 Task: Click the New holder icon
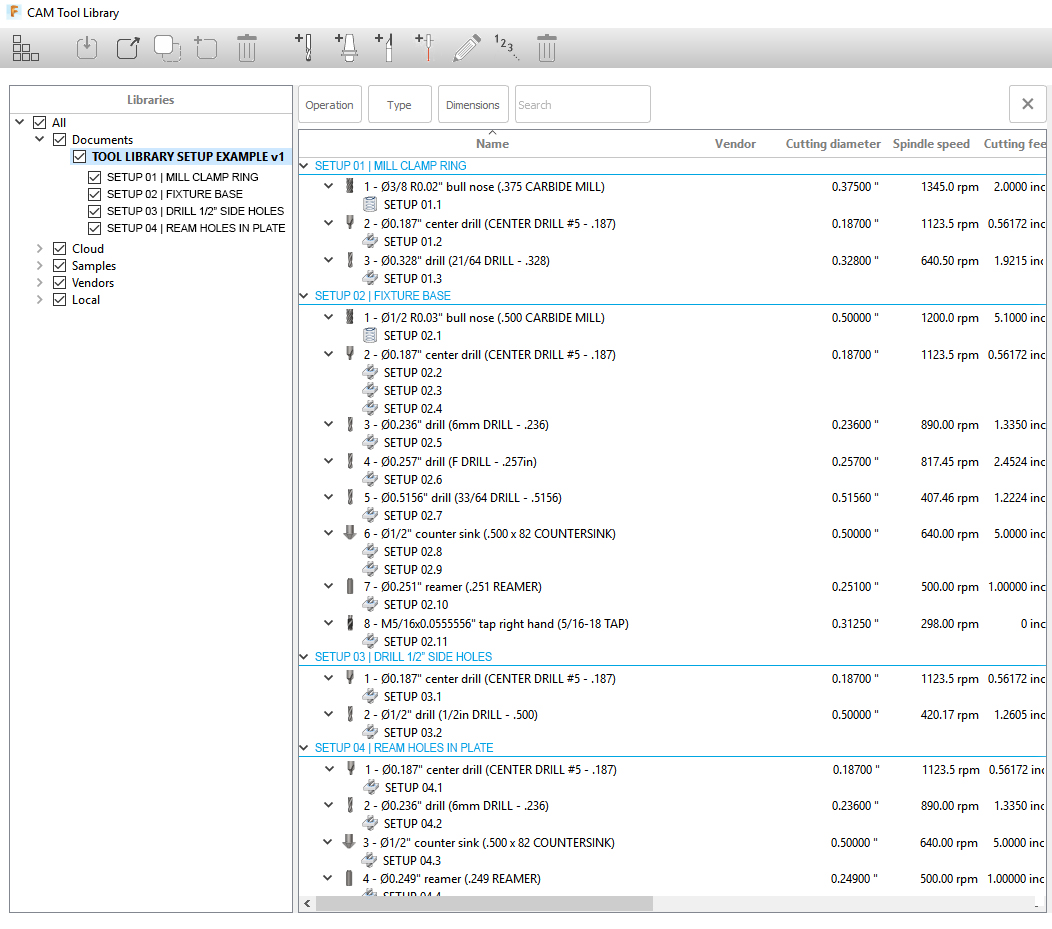(x=346, y=48)
